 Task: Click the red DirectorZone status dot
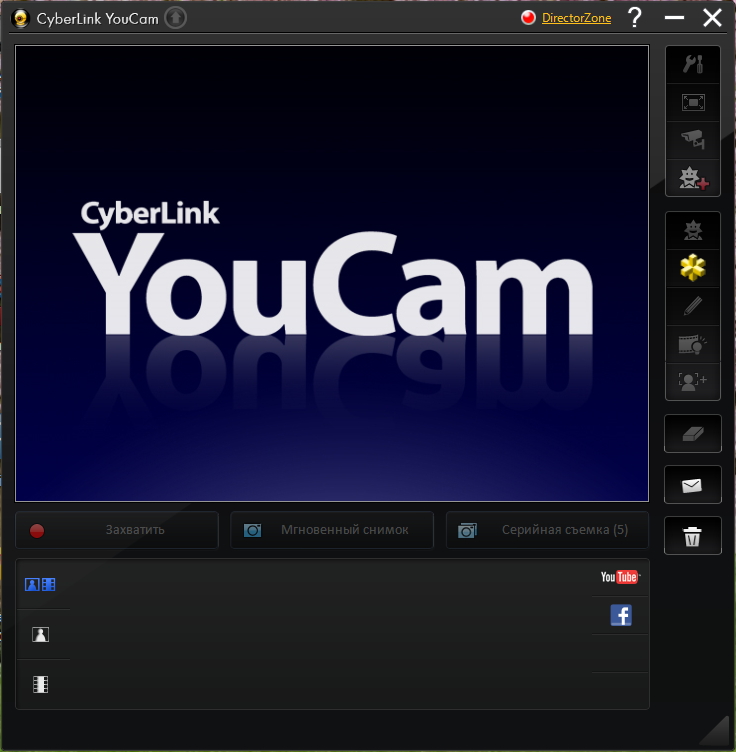(528, 18)
